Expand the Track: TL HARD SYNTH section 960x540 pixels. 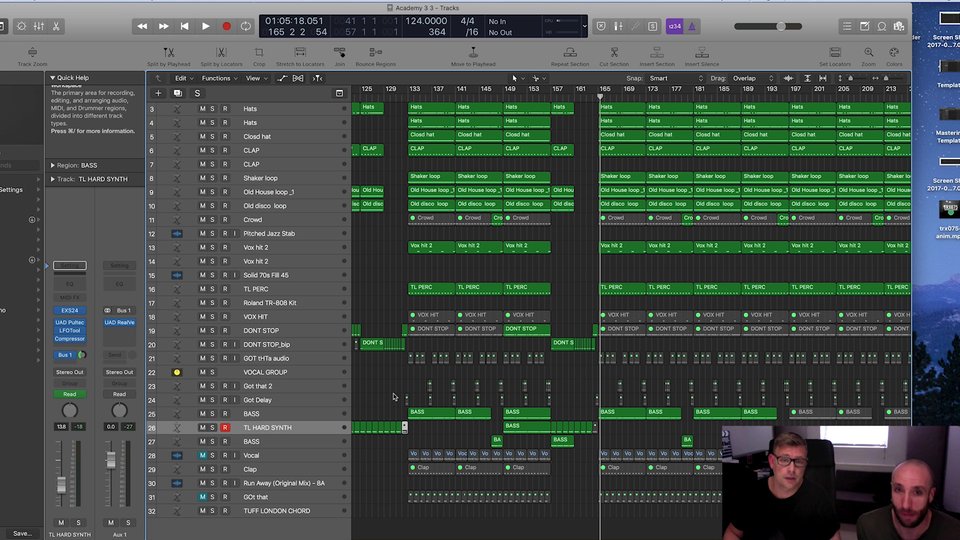pos(53,179)
